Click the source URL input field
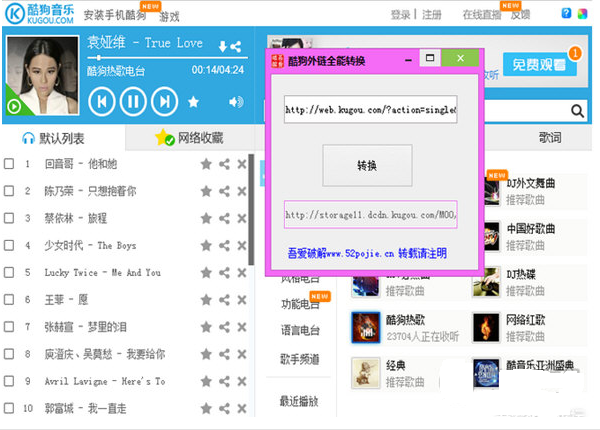Viewport: 600px width, 430px height. pyautogui.click(x=370, y=109)
